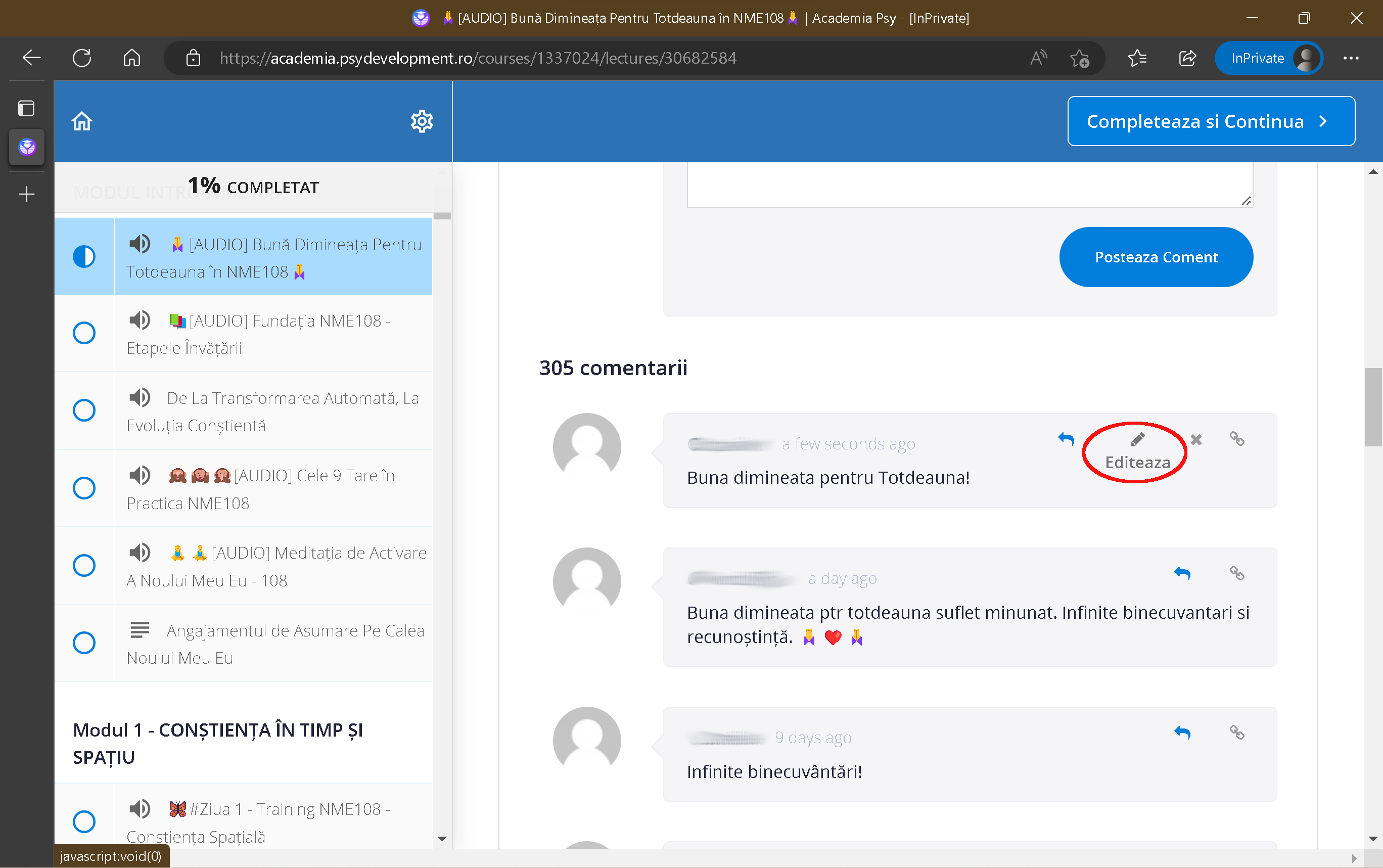Click the '9 days ago' timestamp

813,737
